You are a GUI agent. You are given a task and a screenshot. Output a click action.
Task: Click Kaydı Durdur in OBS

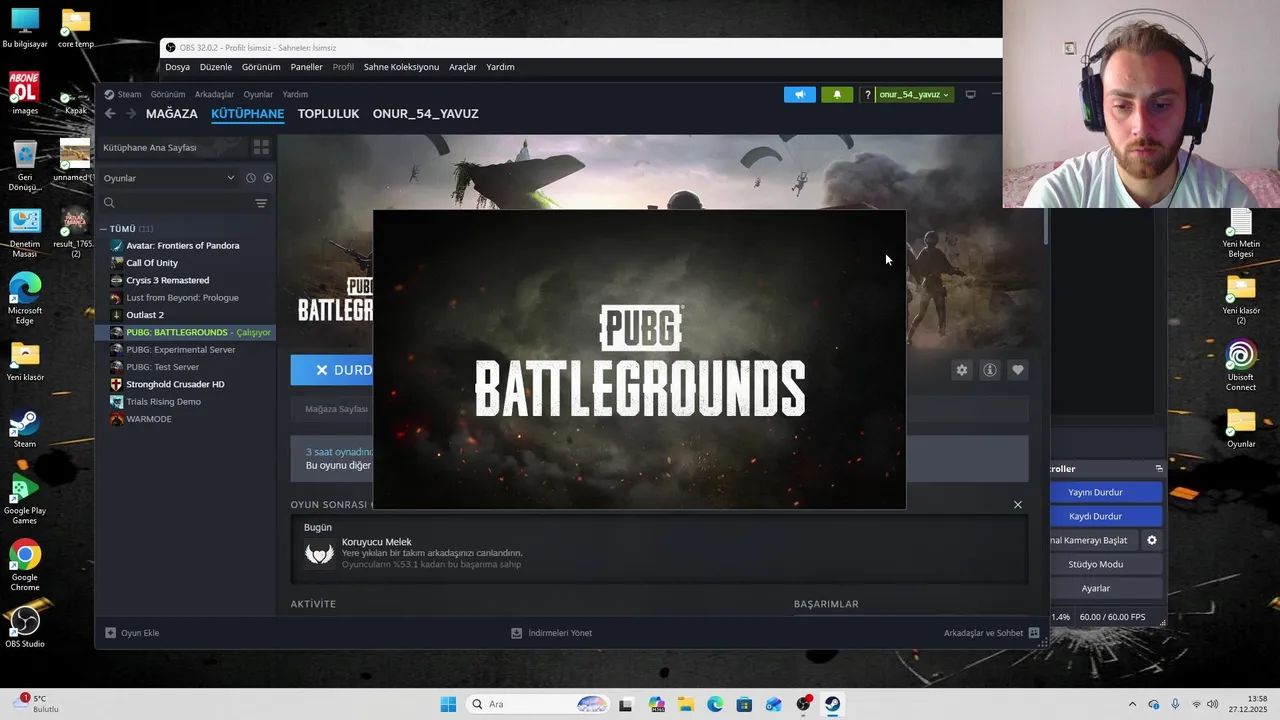click(1106, 516)
